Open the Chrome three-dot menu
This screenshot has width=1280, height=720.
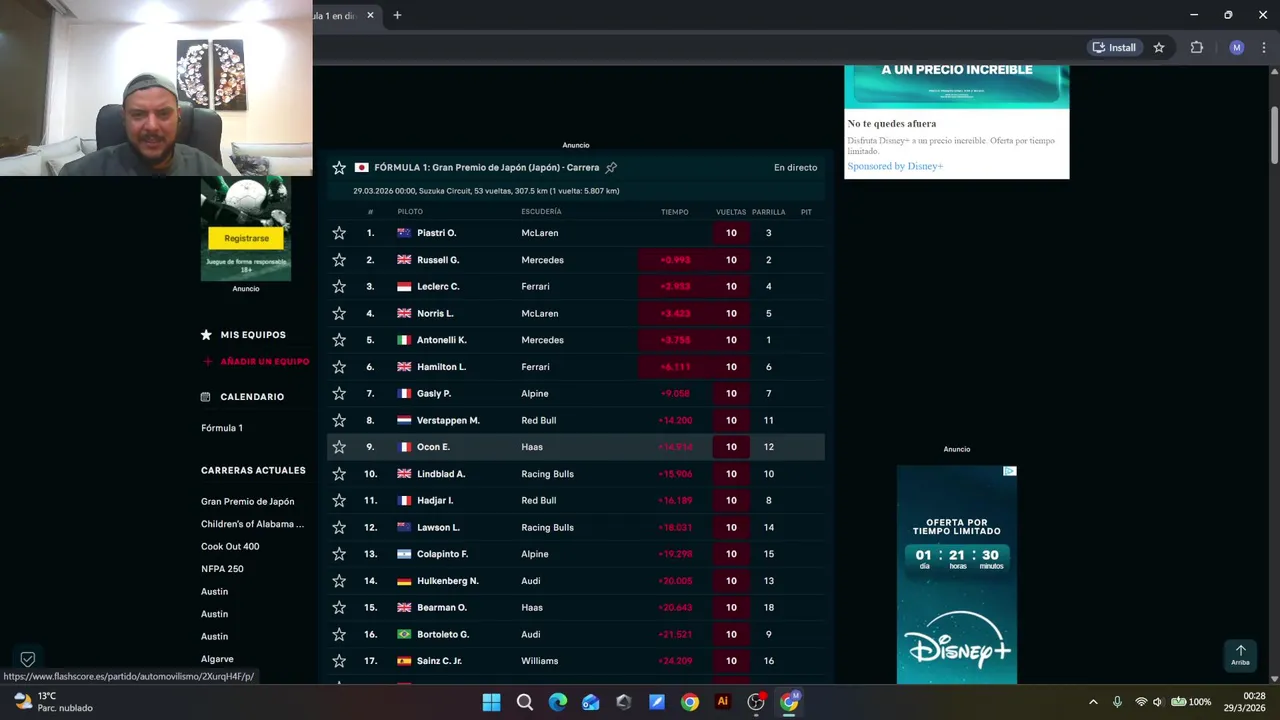click(x=1265, y=47)
